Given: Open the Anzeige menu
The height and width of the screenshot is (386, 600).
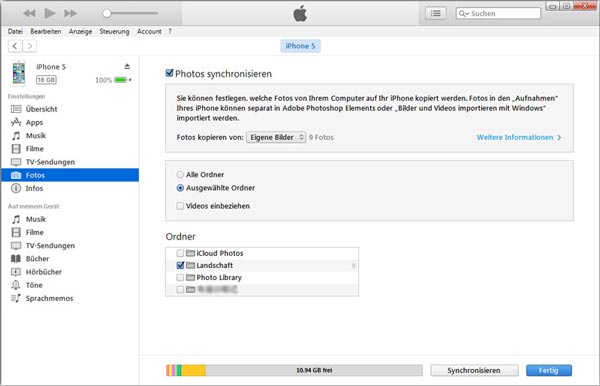Looking at the screenshot, I should coord(80,31).
